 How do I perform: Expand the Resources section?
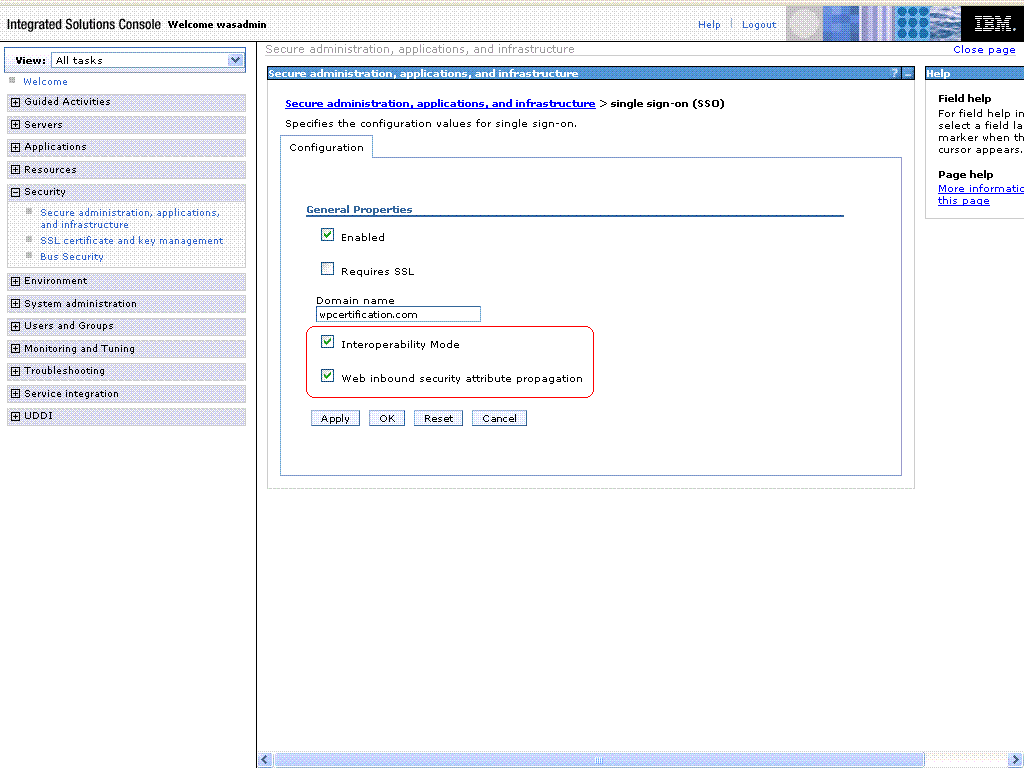point(16,170)
